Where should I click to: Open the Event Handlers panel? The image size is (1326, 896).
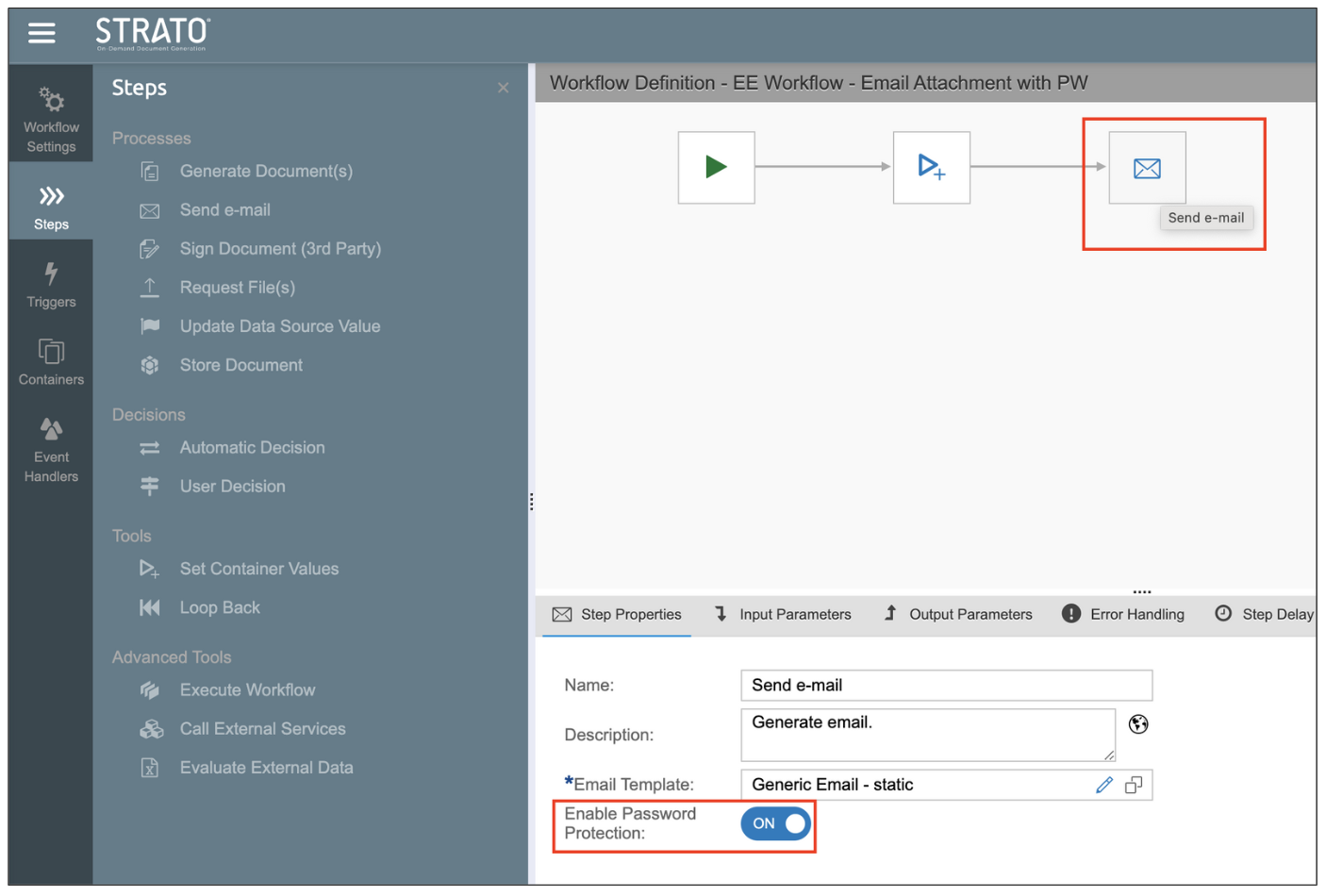[x=51, y=450]
